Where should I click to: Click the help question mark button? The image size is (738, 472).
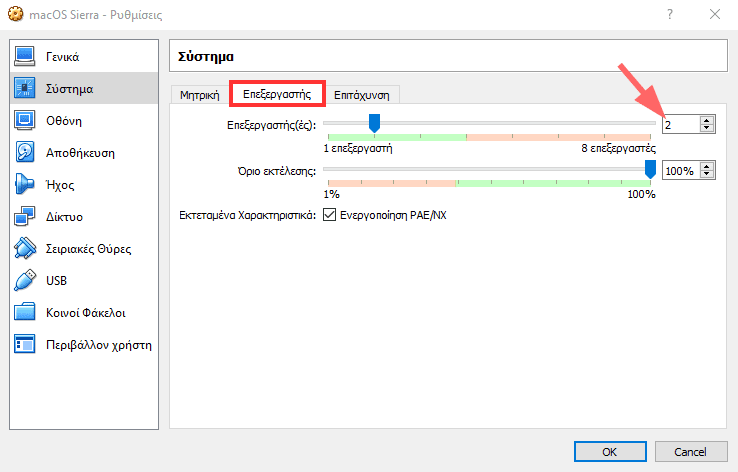(670, 14)
